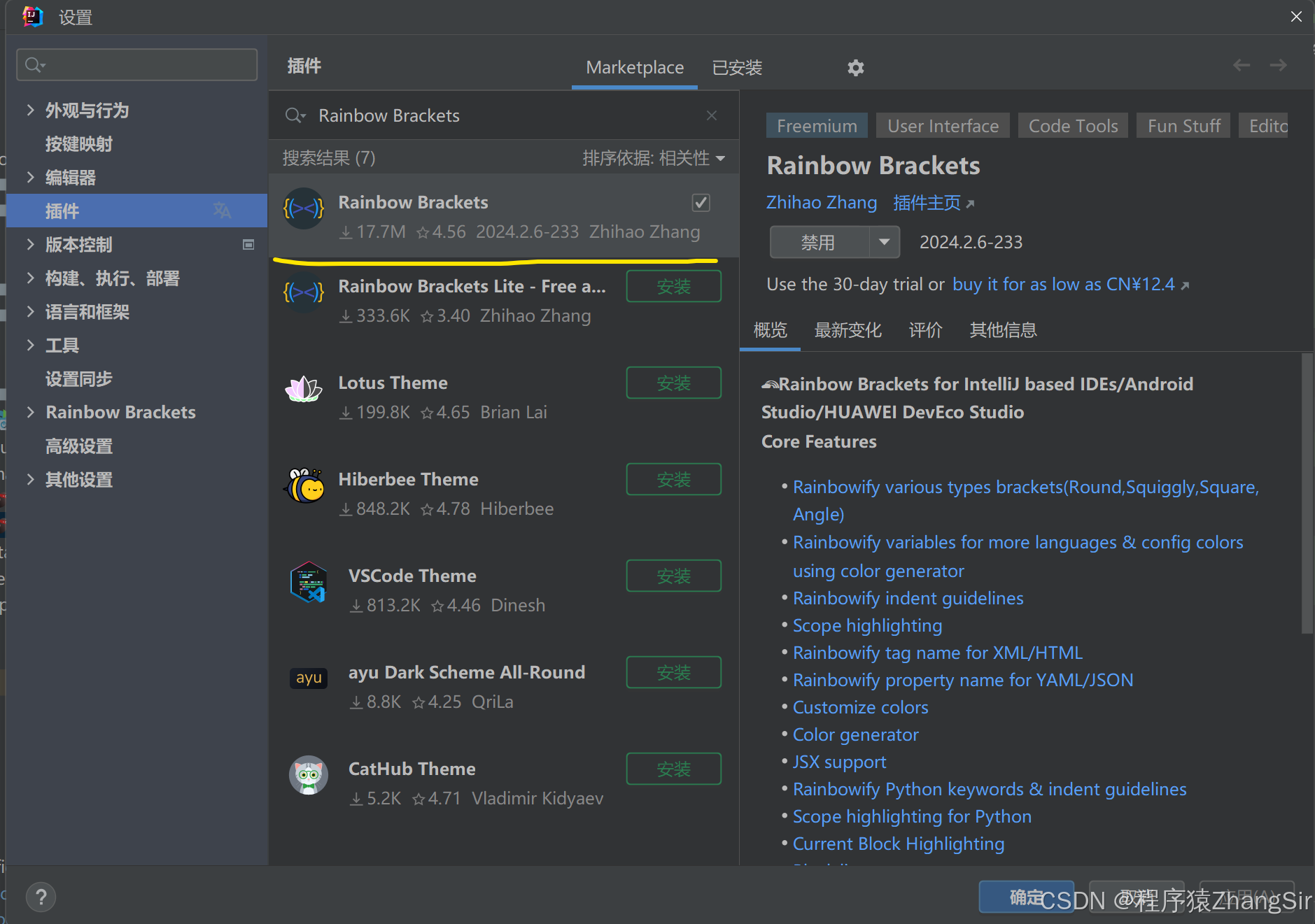This screenshot has height=924, width=1315.
Task: Open the 概览 tab
Action: click(770, 330)
